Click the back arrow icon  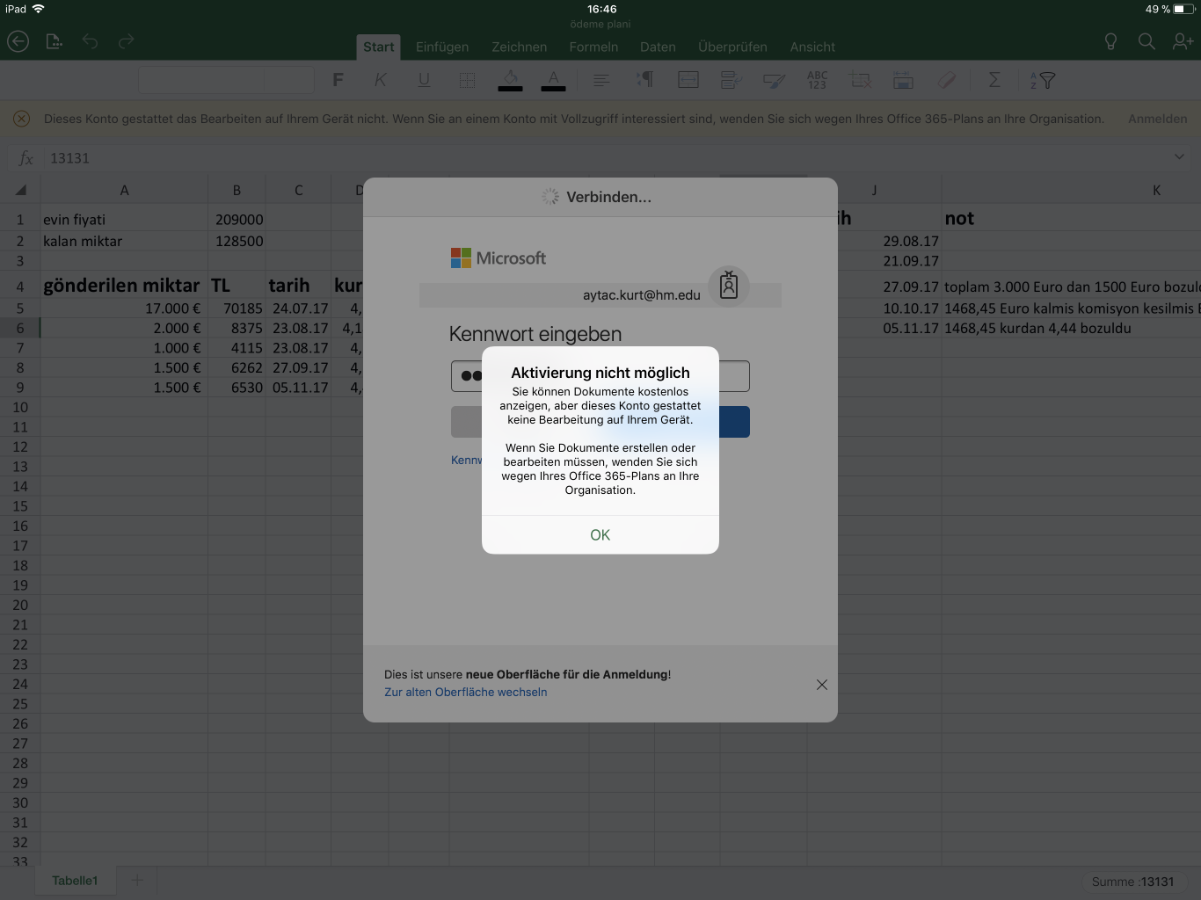18,41
